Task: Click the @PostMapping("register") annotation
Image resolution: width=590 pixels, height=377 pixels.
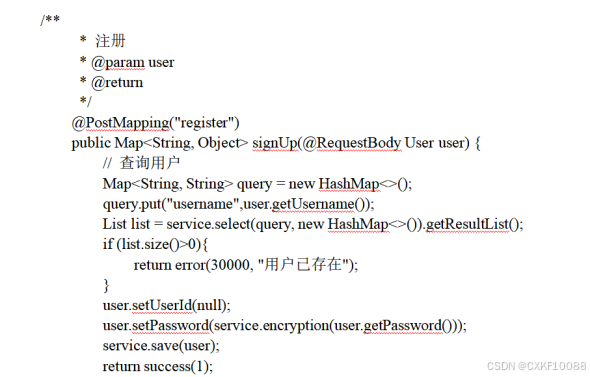Action: coord(155,123)
